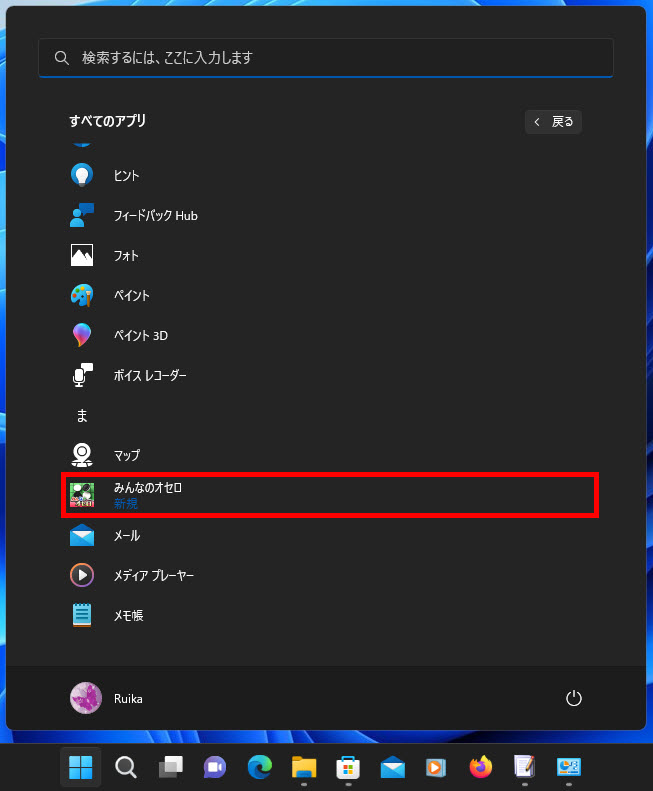Open Microsoft Edge from the taskbar
This screenshot has height=791, width=653.
pyautogui.click(x=260, y=767)
